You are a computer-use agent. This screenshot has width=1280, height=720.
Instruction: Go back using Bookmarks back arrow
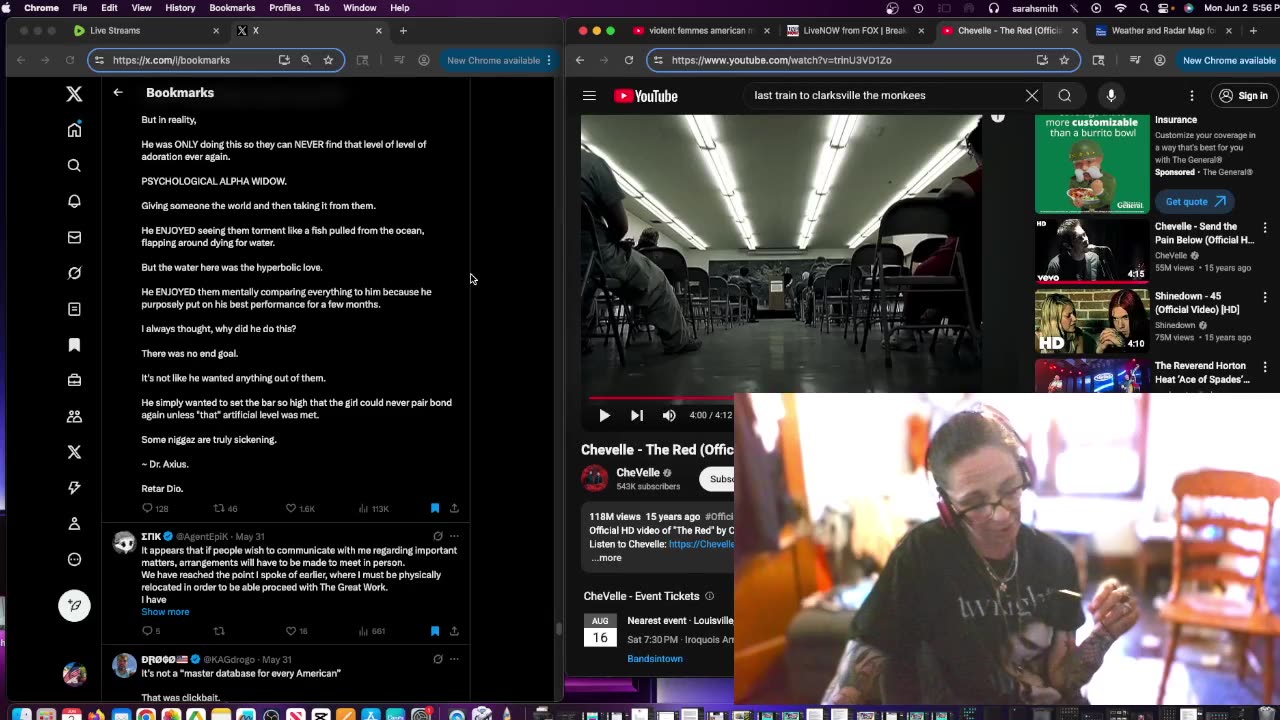pos(118,93)
